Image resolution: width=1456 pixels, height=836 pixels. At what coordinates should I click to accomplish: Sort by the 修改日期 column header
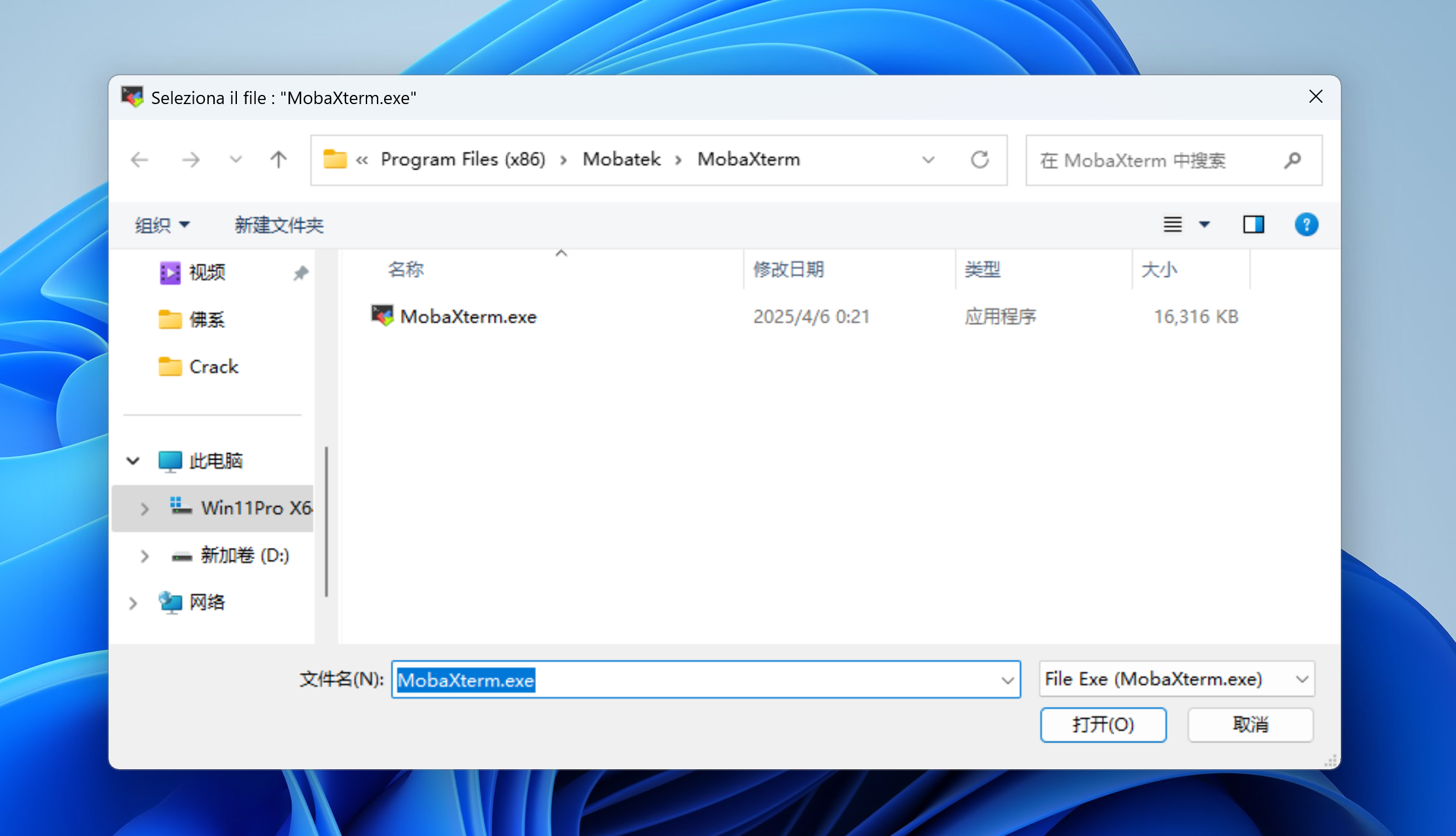tap(788, 269)
